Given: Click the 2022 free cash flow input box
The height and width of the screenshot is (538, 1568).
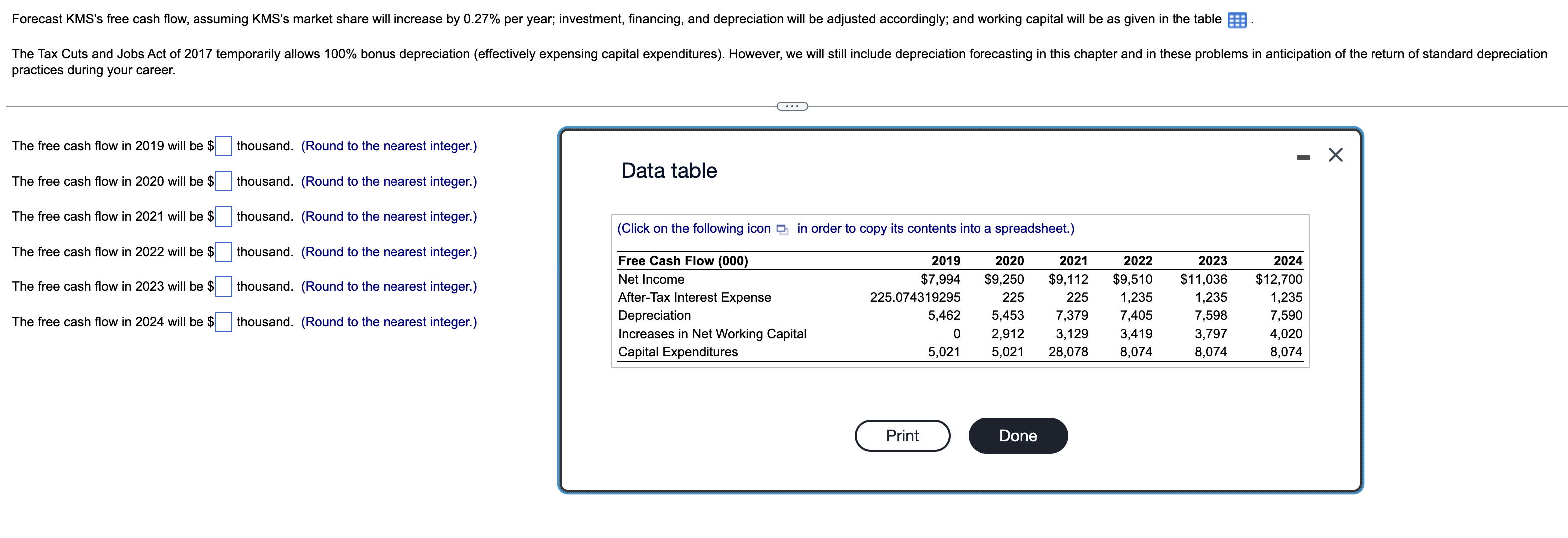Looking at the screenshot, I should [x=224, y=251].
